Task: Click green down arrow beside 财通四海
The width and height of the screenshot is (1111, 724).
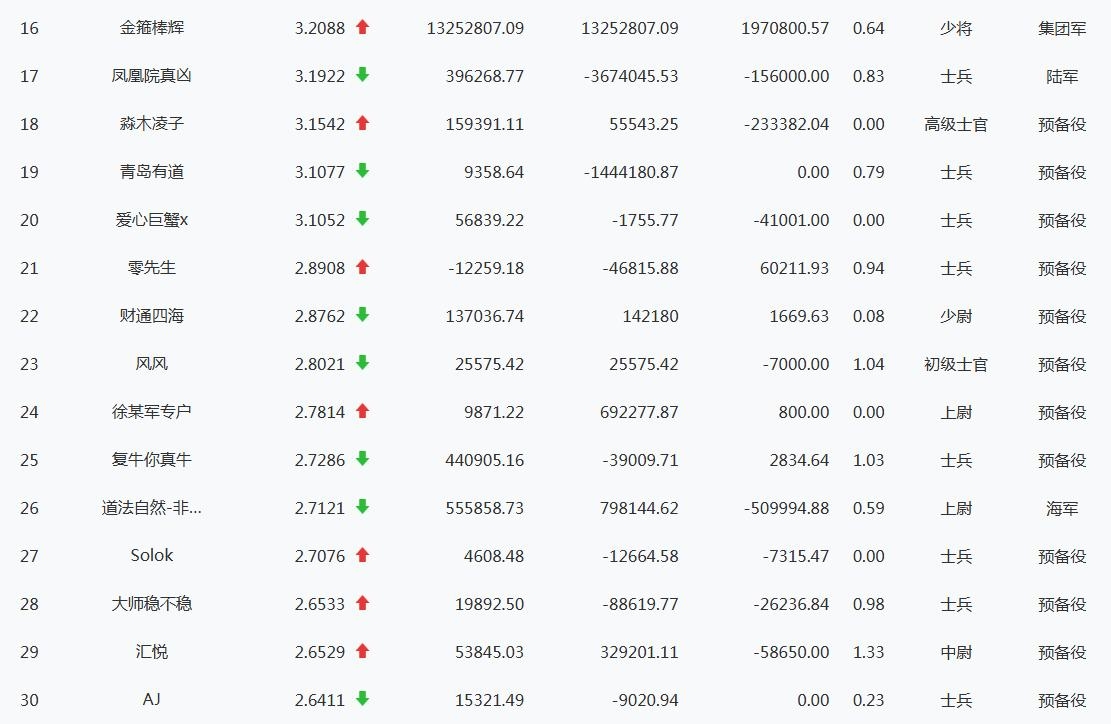Action: pos(362,315)
